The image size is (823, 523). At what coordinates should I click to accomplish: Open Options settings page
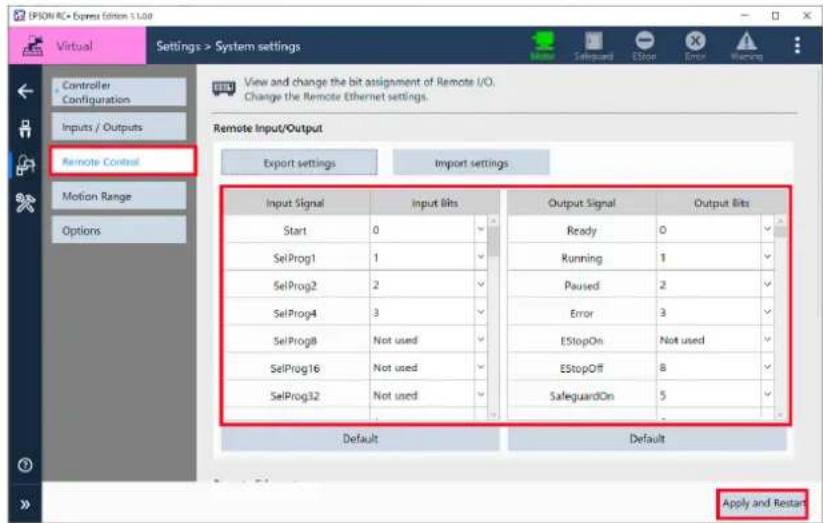pos(119,231)
